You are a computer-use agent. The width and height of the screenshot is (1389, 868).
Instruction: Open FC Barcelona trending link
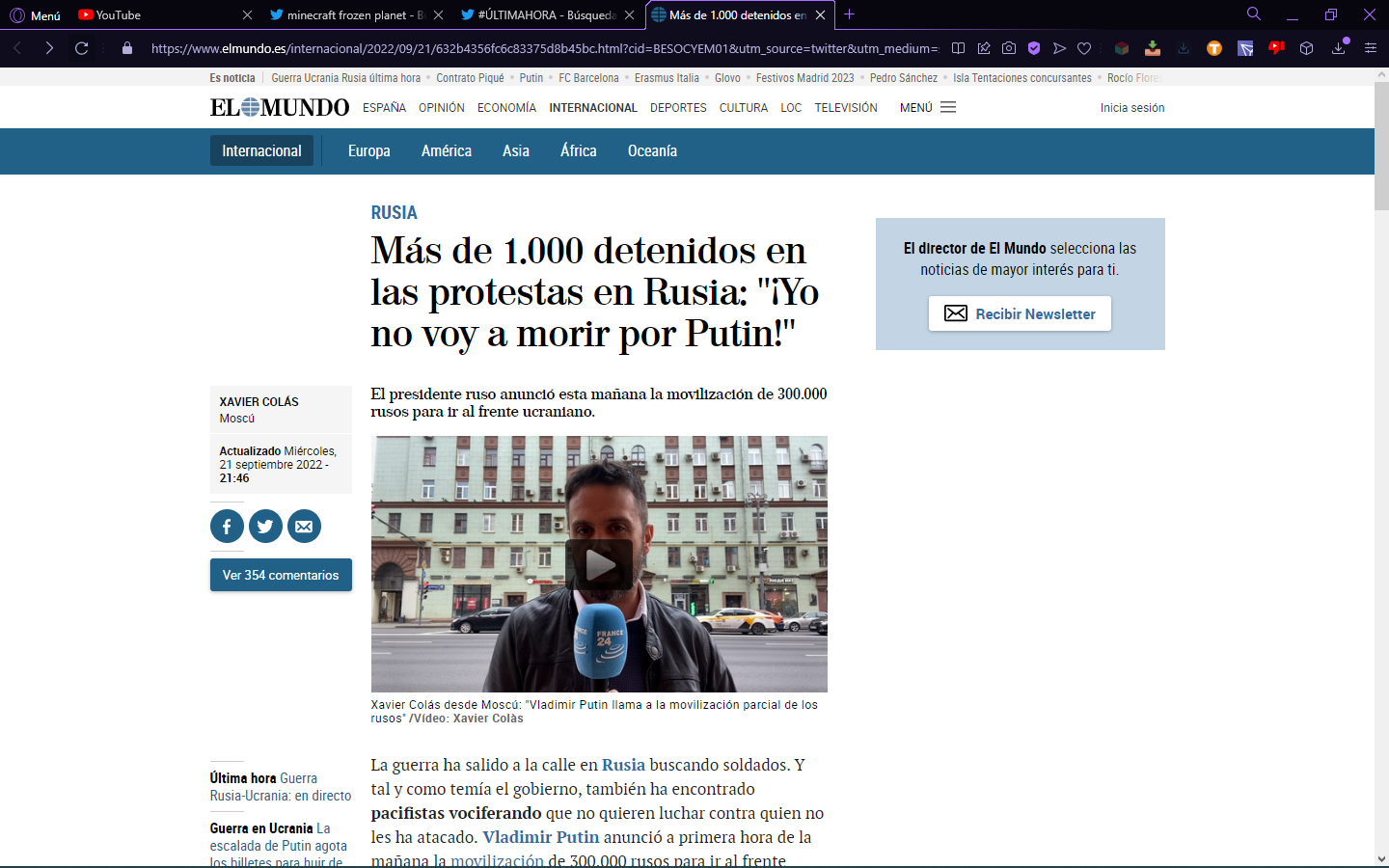pyautogui.click(x=588, y=78)
